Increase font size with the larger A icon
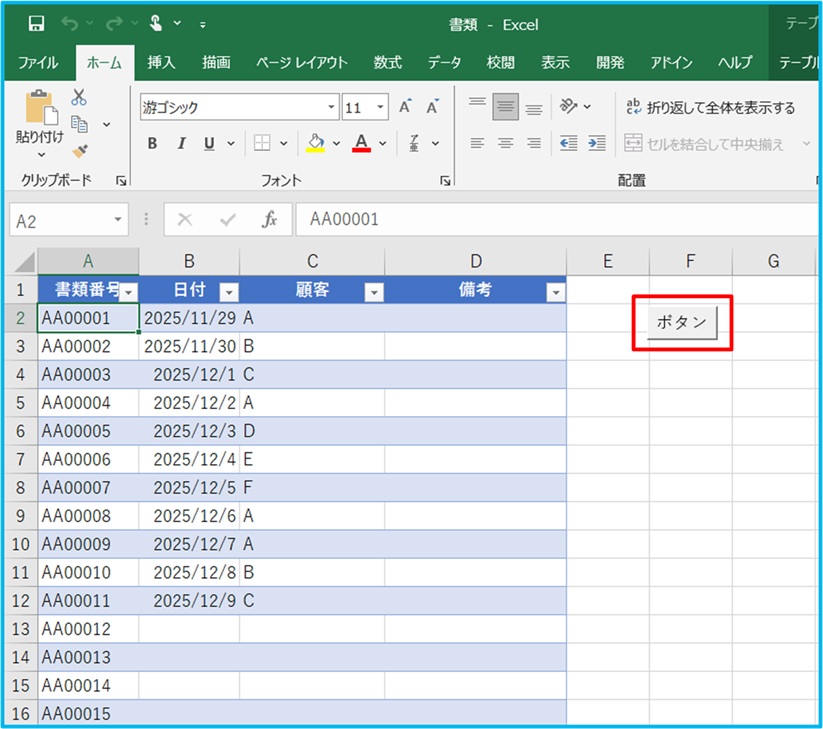 (x=405, y=107)
